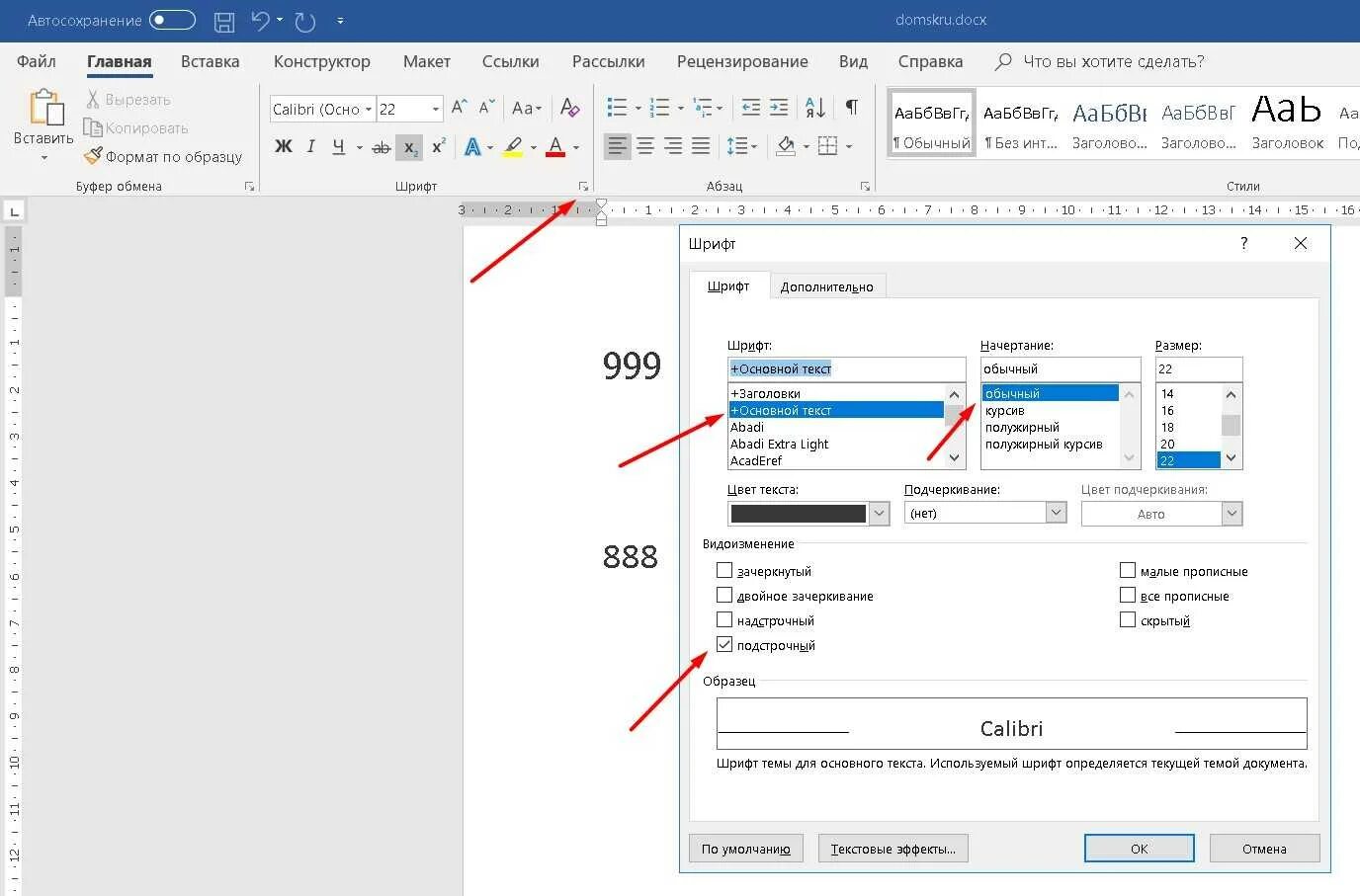Toggle the Автосохранение switch
The width and height of the screenshot is (1360, 896).
(x=172, y=20)
